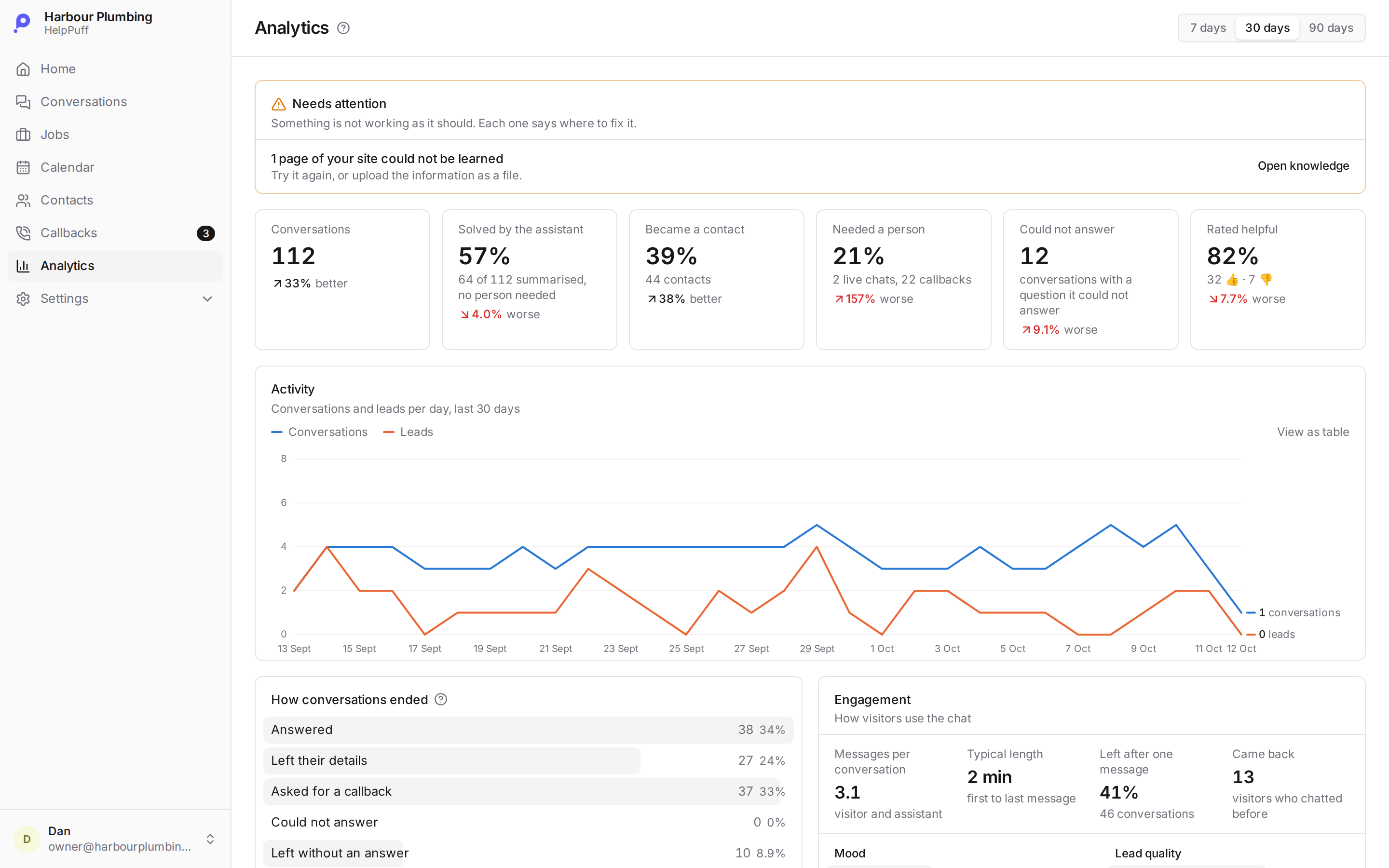Select the 30 days range
Screen dimensions: 1389x868
[1267, 27]
